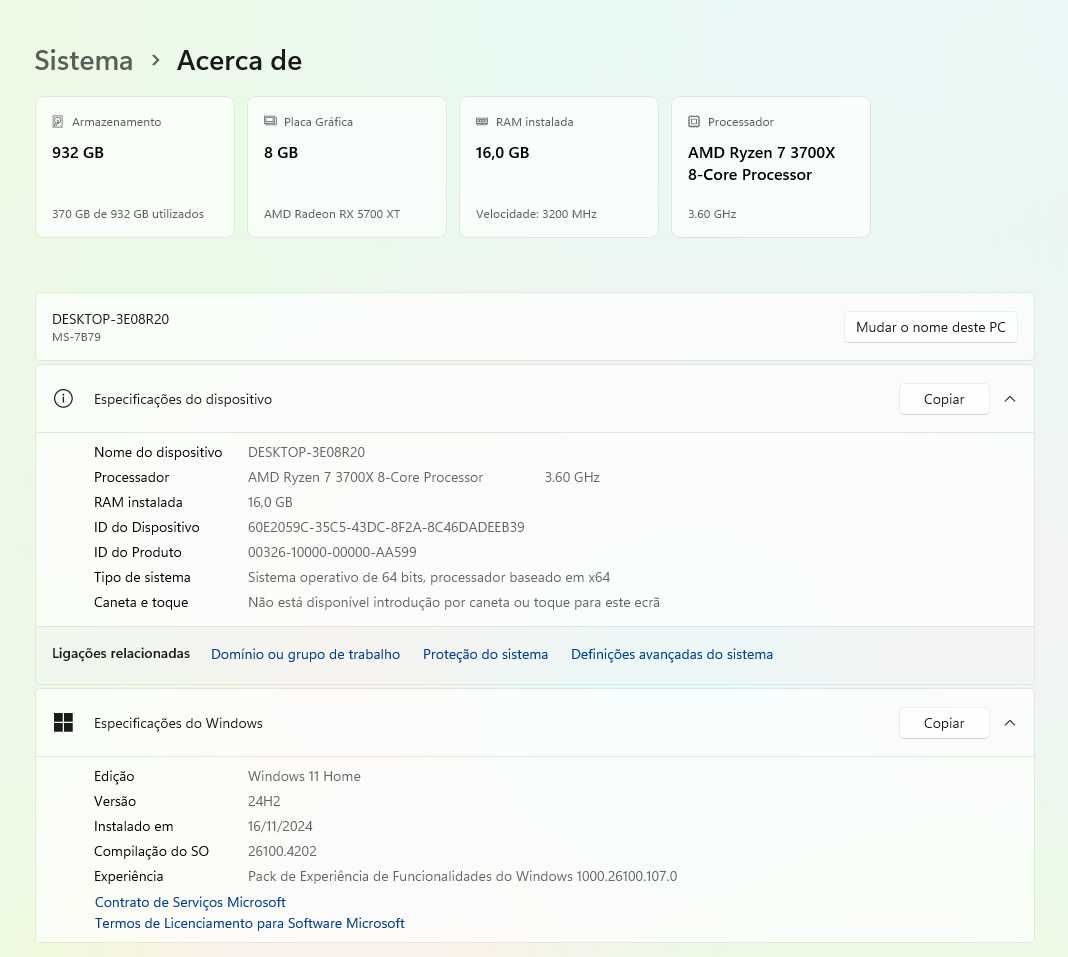Select 370 GB de 932 GB utilizados text

tap(128, 214)
